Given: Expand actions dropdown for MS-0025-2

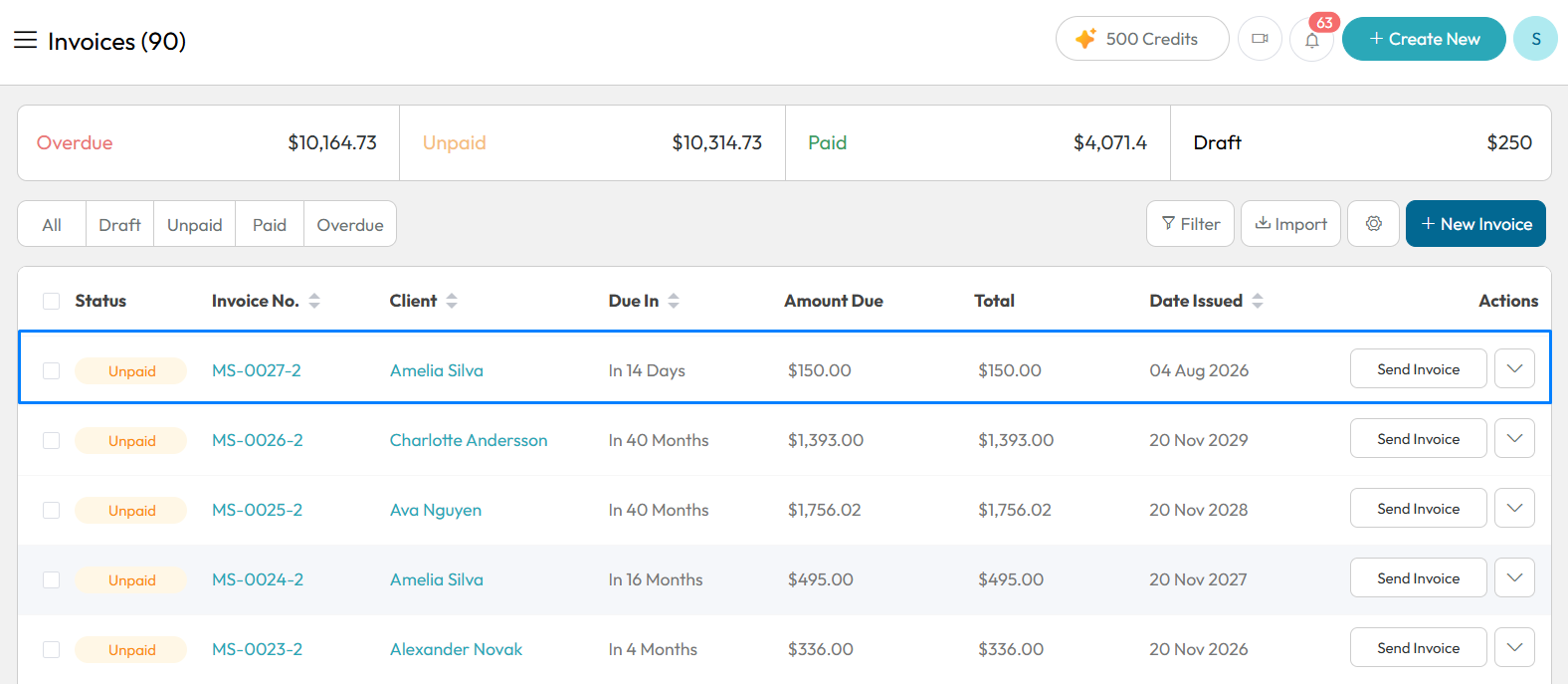Looking at the screenshot, I should (1514, 508).
